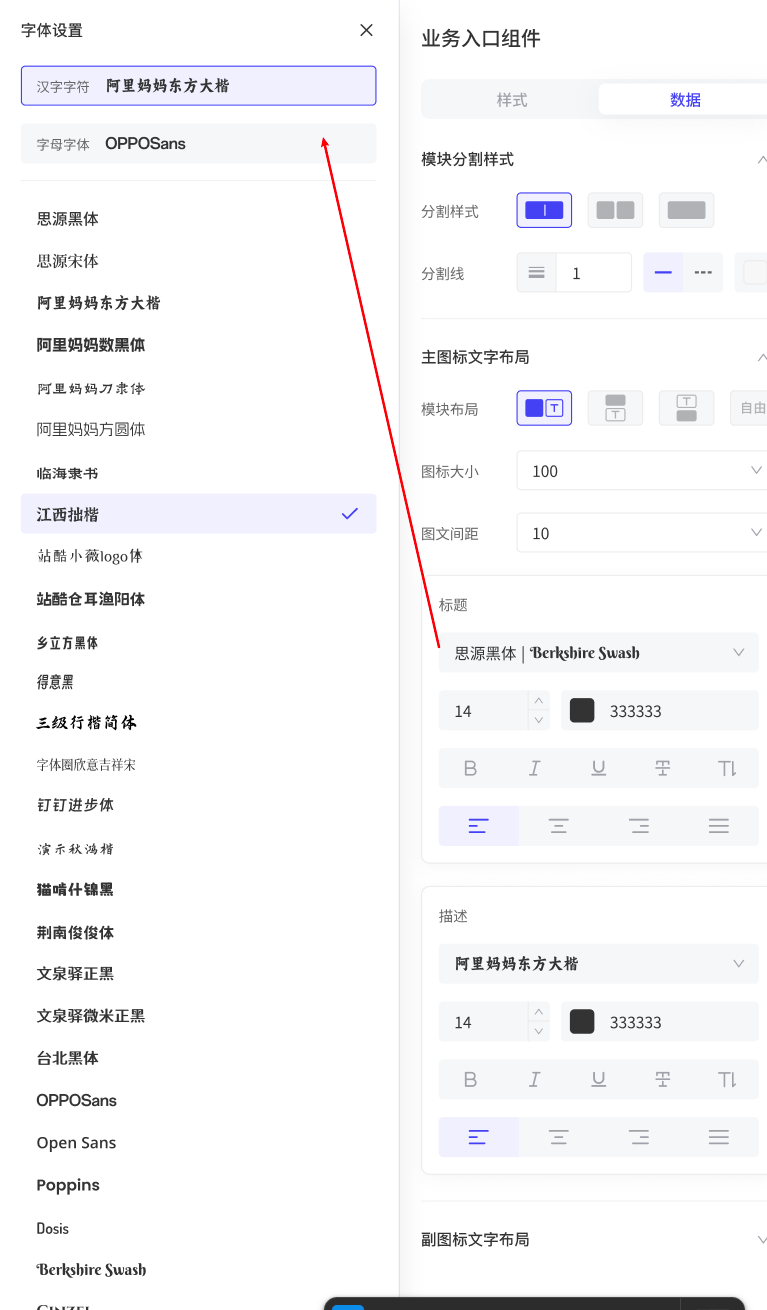Toggle strikethrough for 标题 text
767x1310 pixels.
point(662,769)
